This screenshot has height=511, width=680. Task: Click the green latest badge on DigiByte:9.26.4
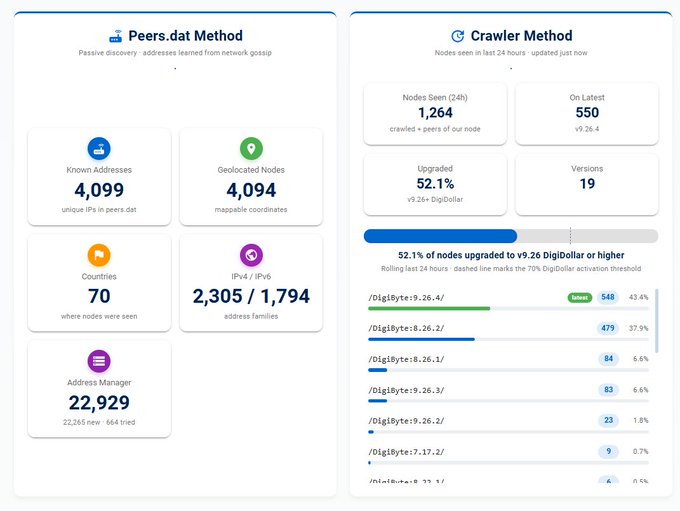[579, 298]
